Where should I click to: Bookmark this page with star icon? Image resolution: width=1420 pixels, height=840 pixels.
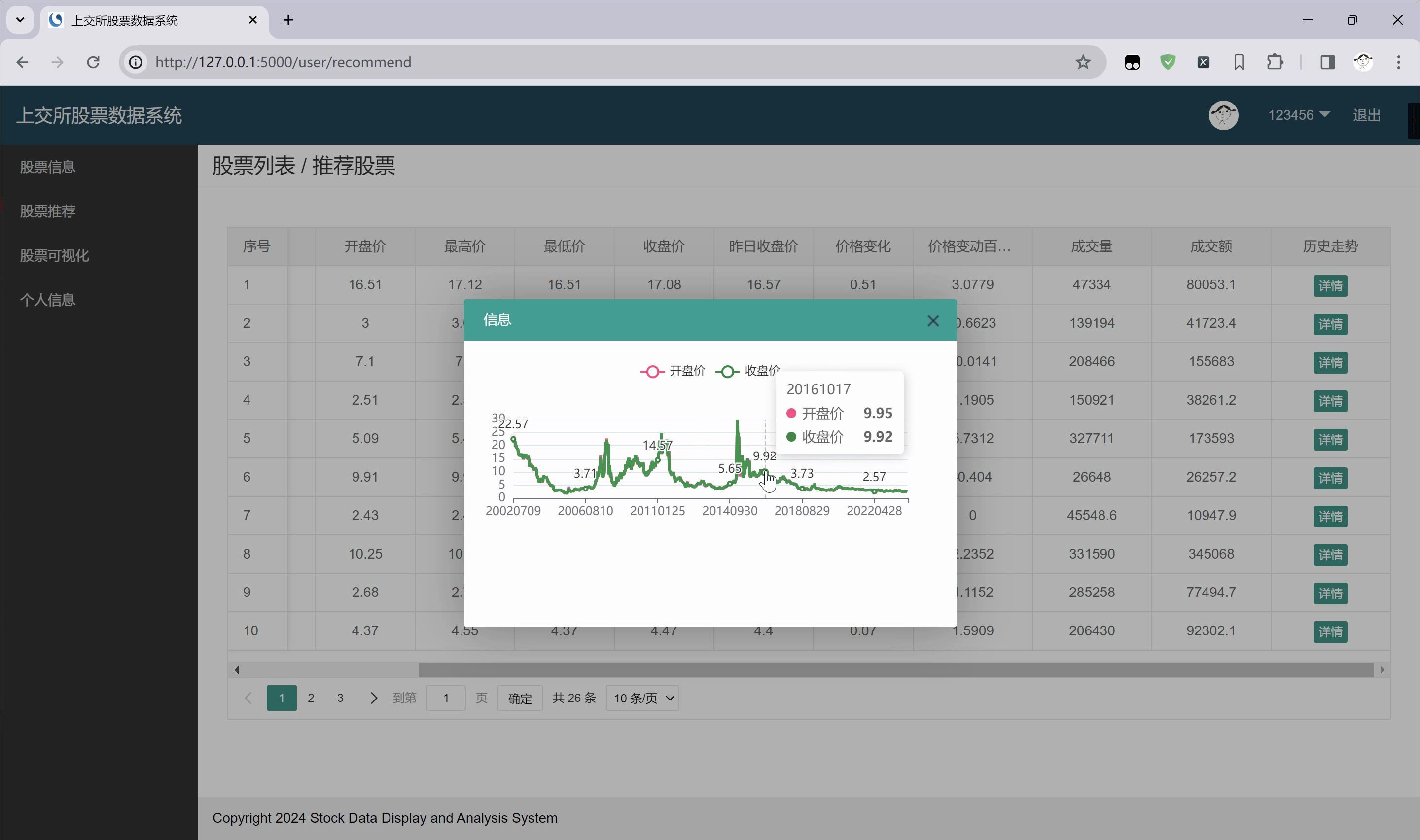(x=1083, y=62)
